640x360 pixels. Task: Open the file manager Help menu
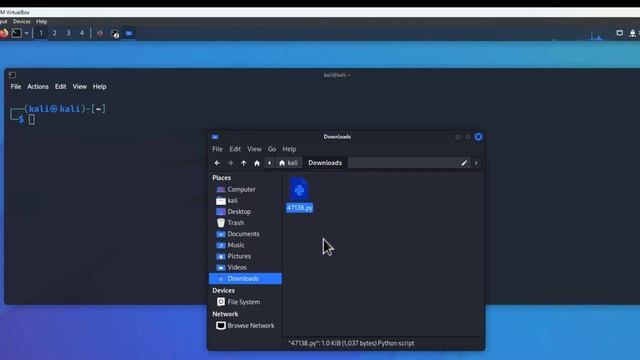tap(289, 149)
